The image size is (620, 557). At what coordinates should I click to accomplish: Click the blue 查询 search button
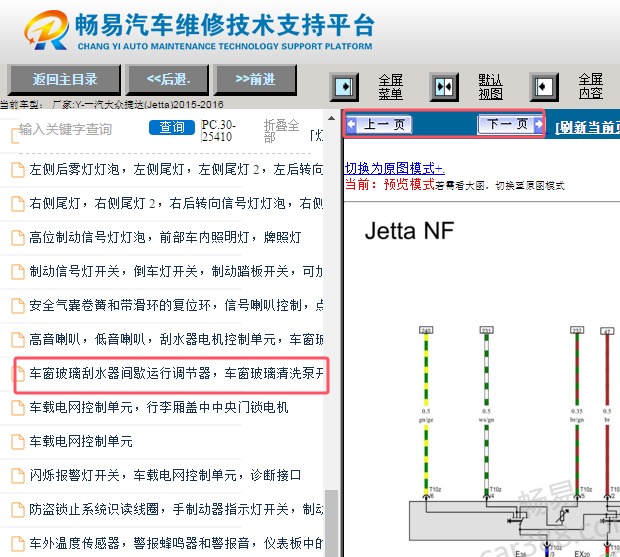click(x=172, y=127)
